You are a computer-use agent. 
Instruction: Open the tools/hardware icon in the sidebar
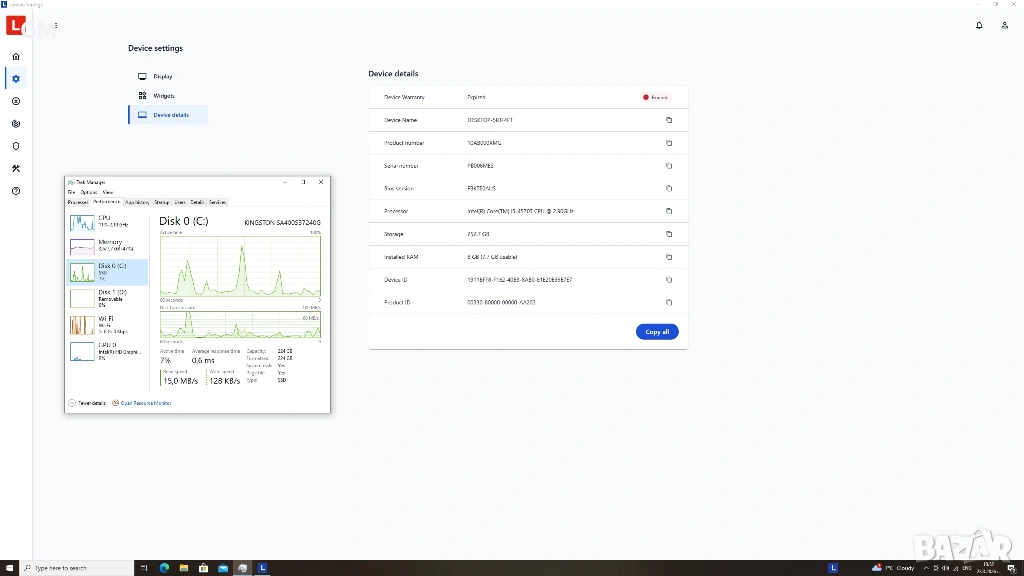point(16,168)
